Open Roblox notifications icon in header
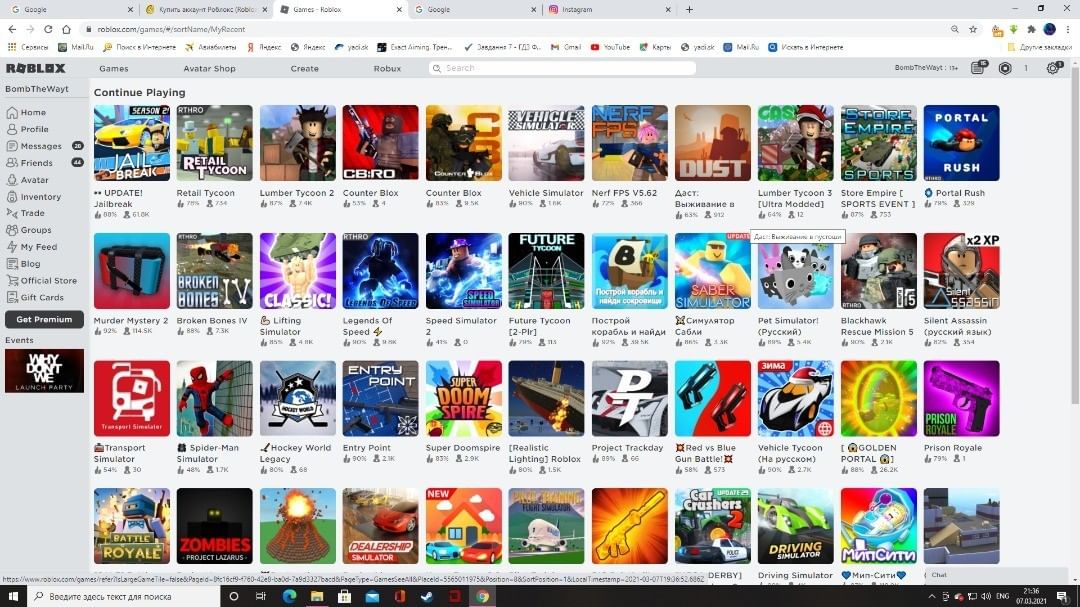This screenshot has width=1080, height=607. [978, 68]
